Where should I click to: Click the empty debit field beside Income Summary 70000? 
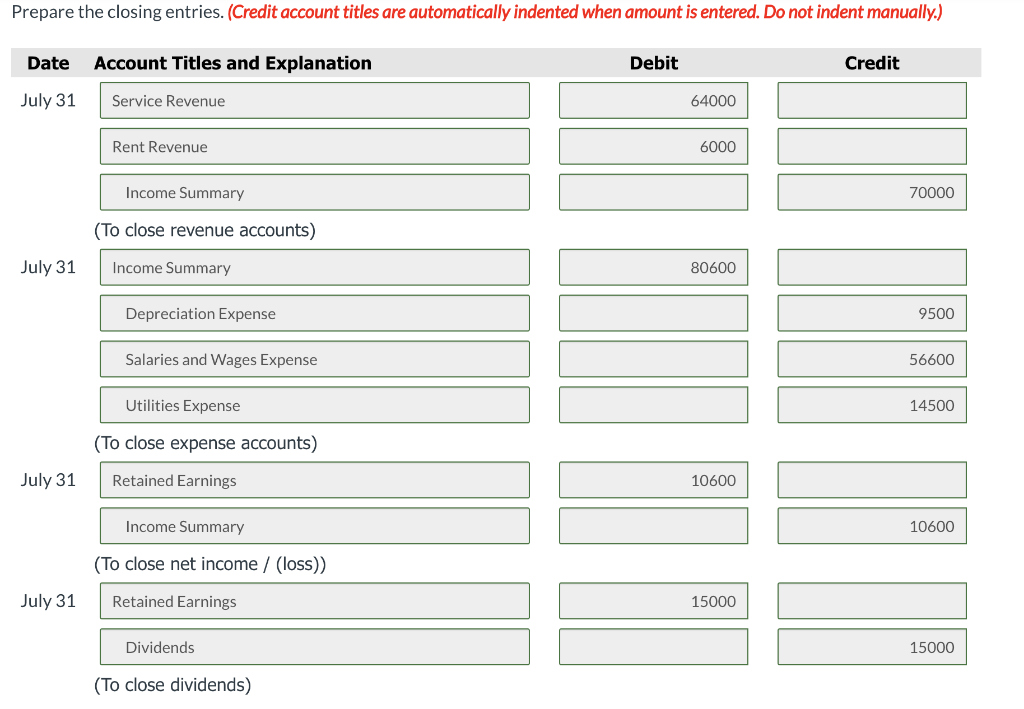tap(653, 192)
